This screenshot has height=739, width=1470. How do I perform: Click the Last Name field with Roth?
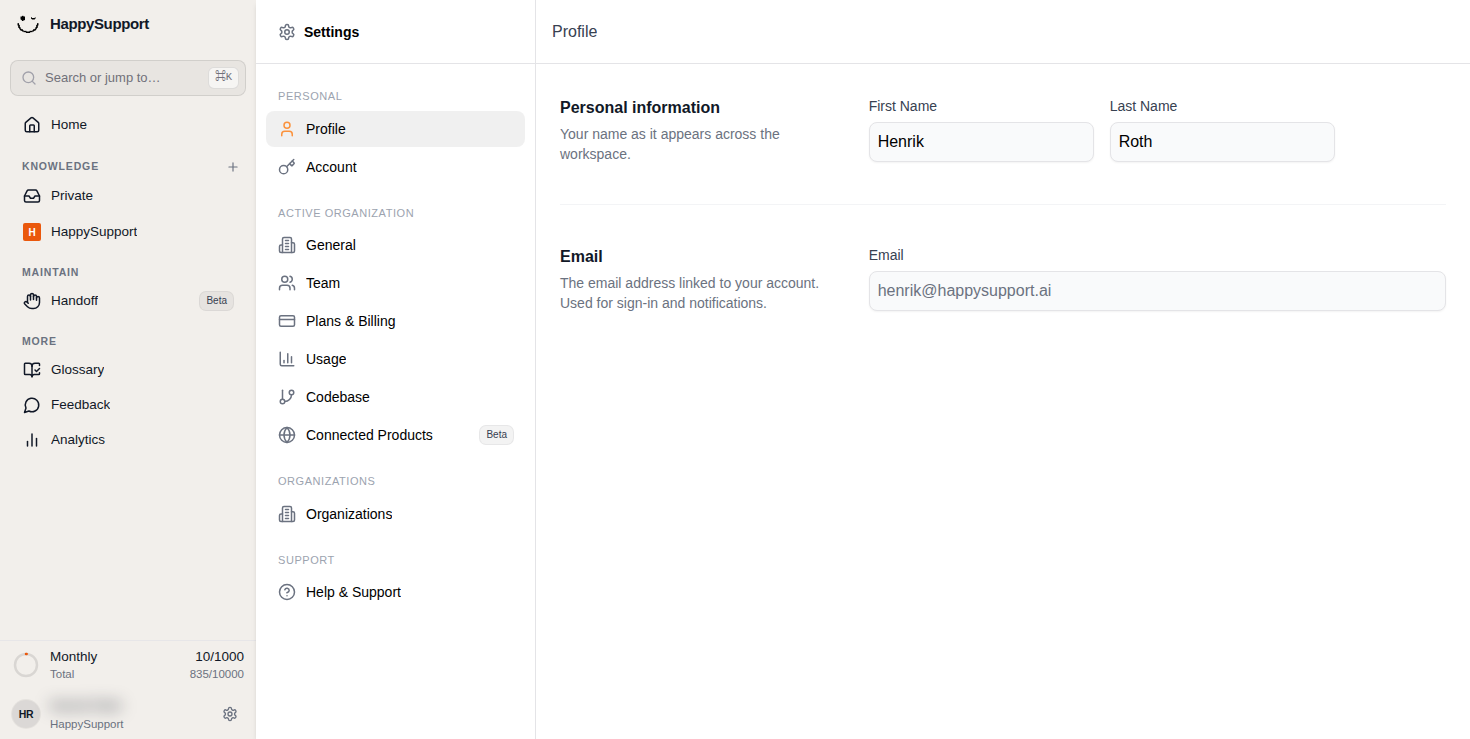pos(1222,142)
